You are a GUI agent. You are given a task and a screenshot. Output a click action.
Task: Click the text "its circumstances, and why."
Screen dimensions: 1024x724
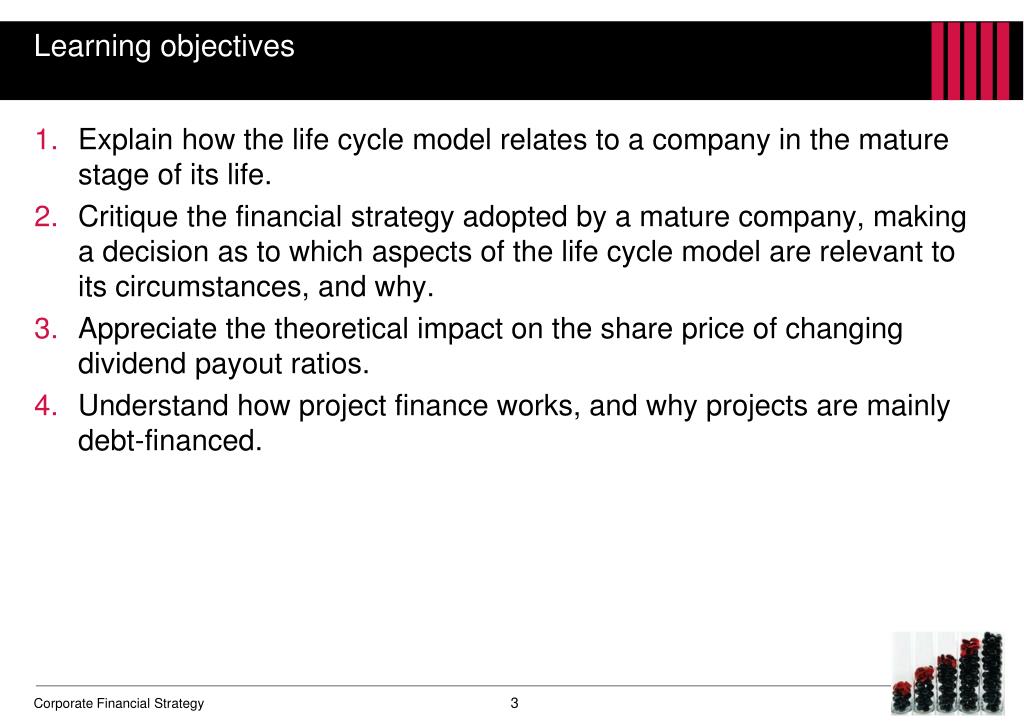[256, 288]
